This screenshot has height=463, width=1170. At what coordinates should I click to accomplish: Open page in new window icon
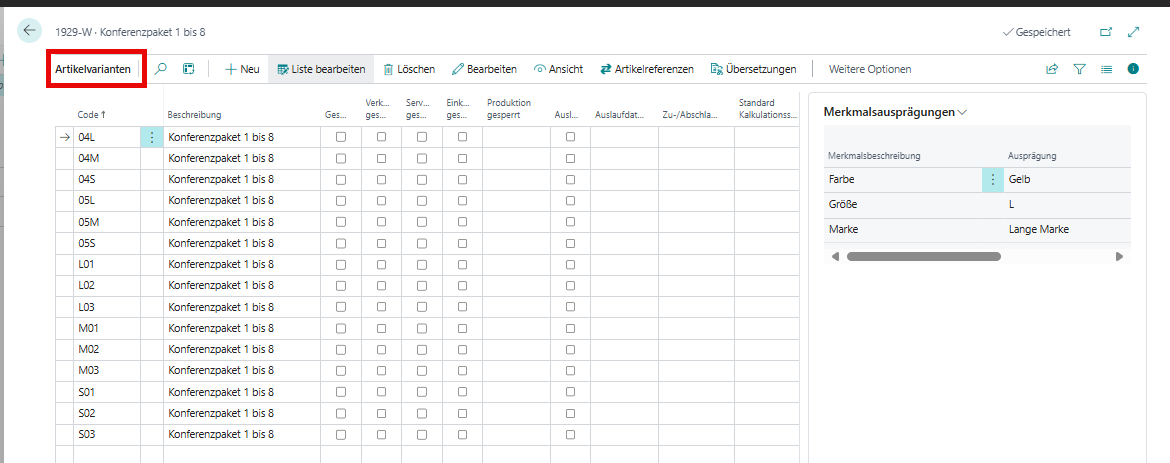click(1106, 32)
